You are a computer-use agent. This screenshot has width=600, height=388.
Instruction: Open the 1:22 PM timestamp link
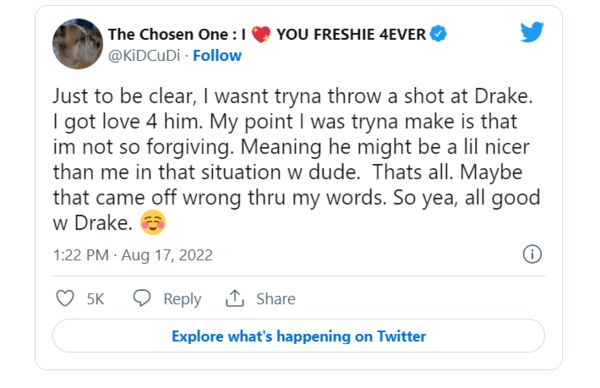tap(81, 255)
